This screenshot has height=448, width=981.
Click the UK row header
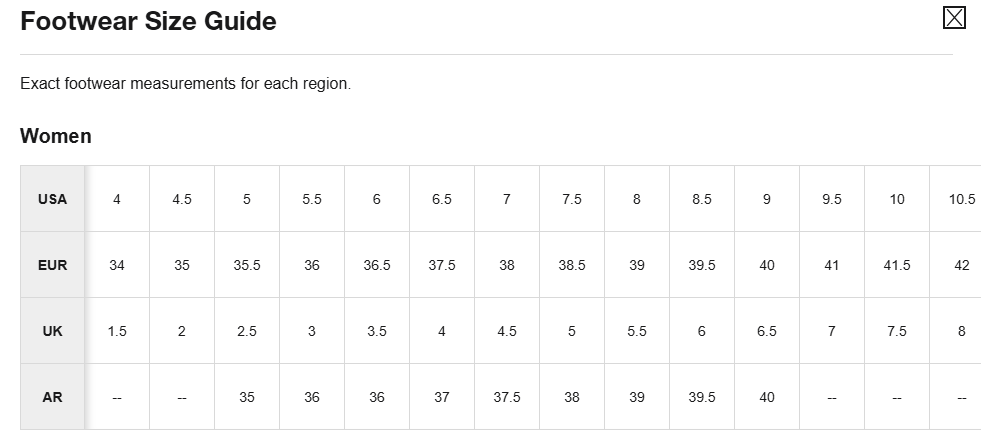[53, 331]
